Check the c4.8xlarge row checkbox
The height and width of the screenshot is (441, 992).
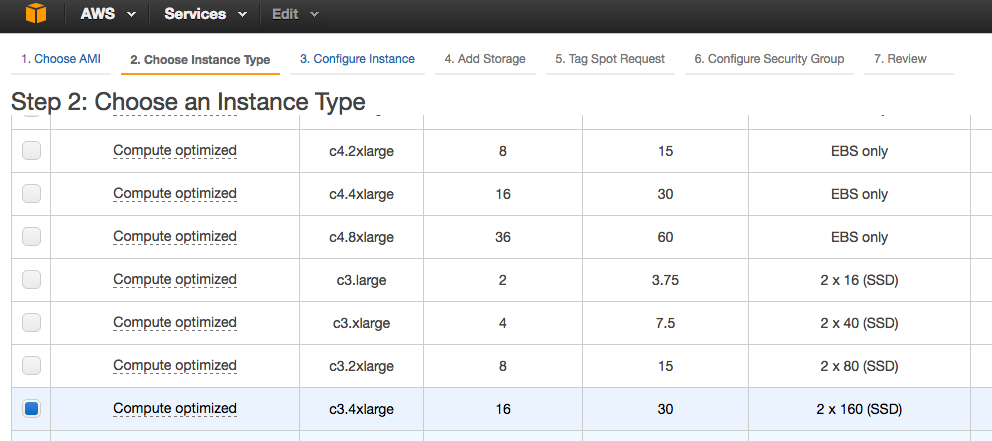click(32, 237)
